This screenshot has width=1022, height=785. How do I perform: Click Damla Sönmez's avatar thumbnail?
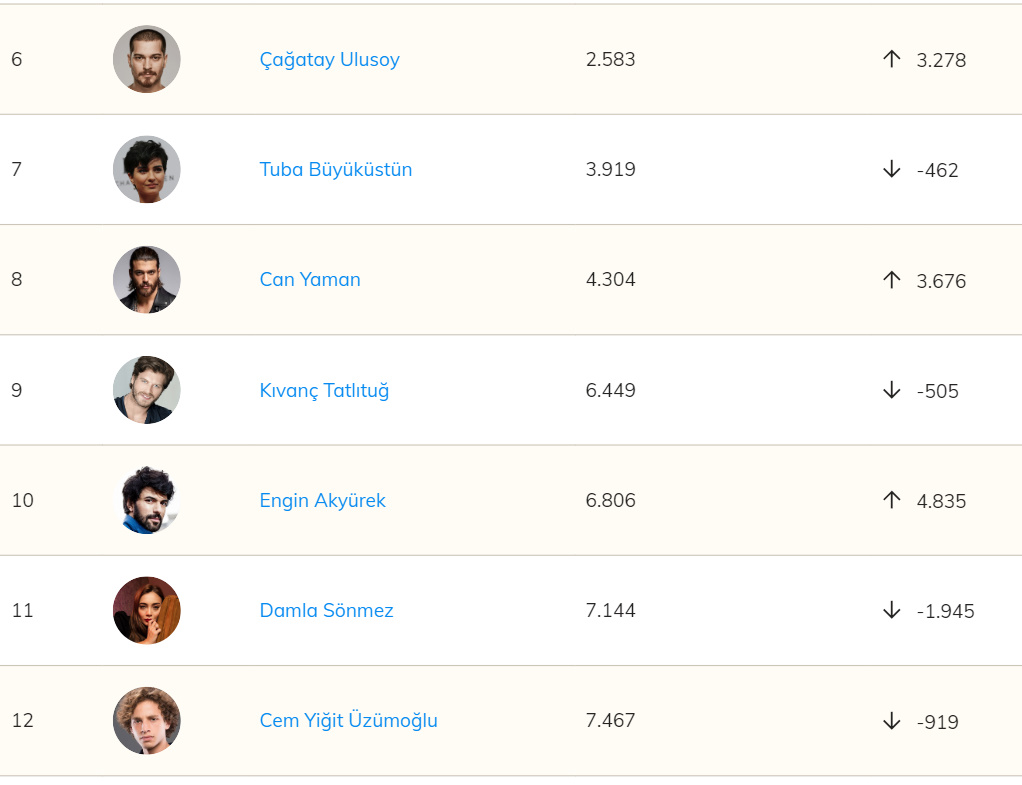point(147,610)
